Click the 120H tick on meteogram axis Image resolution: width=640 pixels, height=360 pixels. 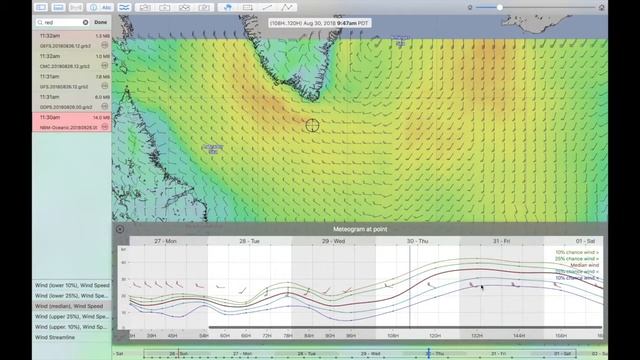pos(435,336)
